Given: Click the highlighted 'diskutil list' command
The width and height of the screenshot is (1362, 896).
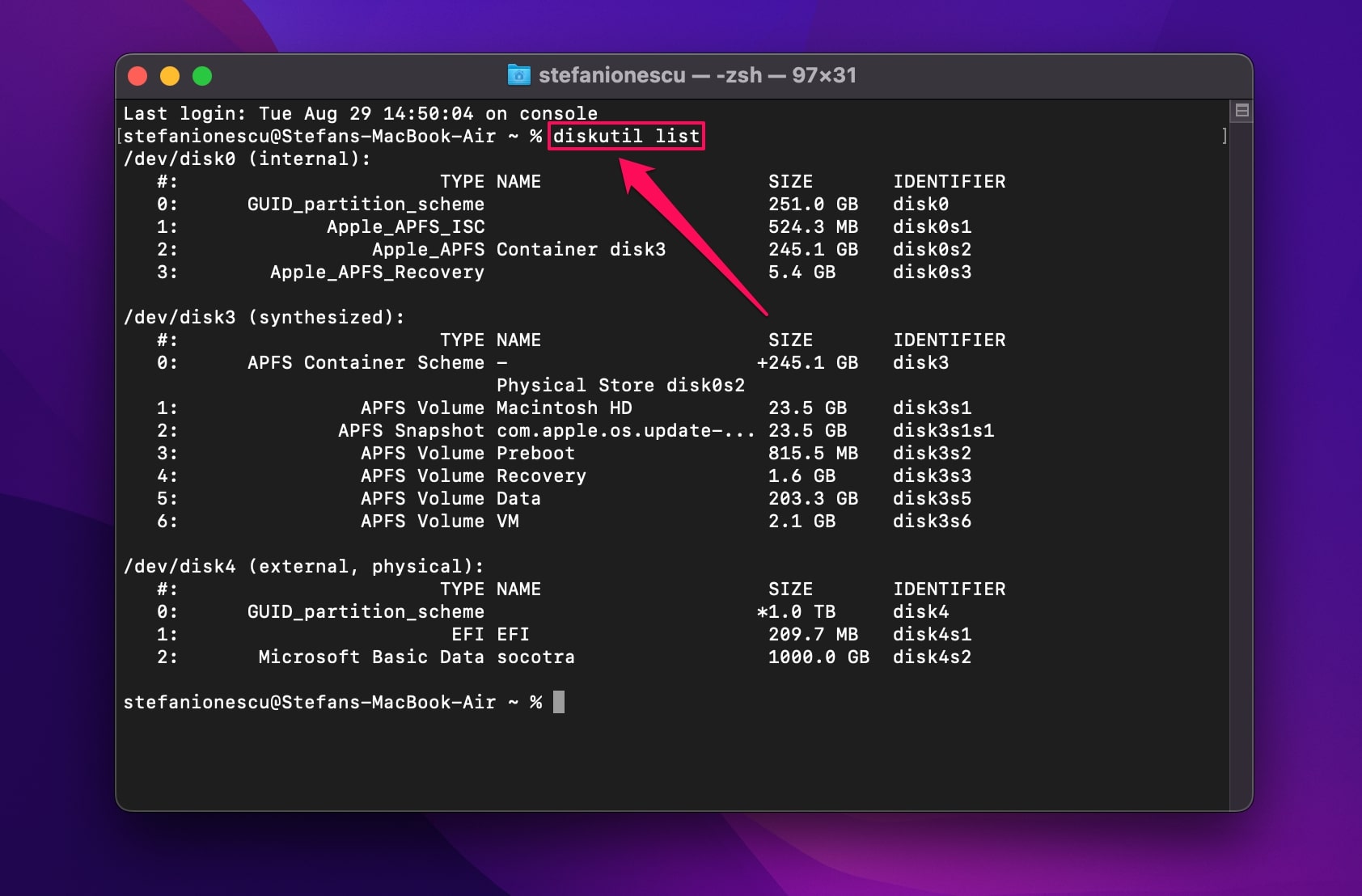Looking at the screenshot, I should [626, 136].
